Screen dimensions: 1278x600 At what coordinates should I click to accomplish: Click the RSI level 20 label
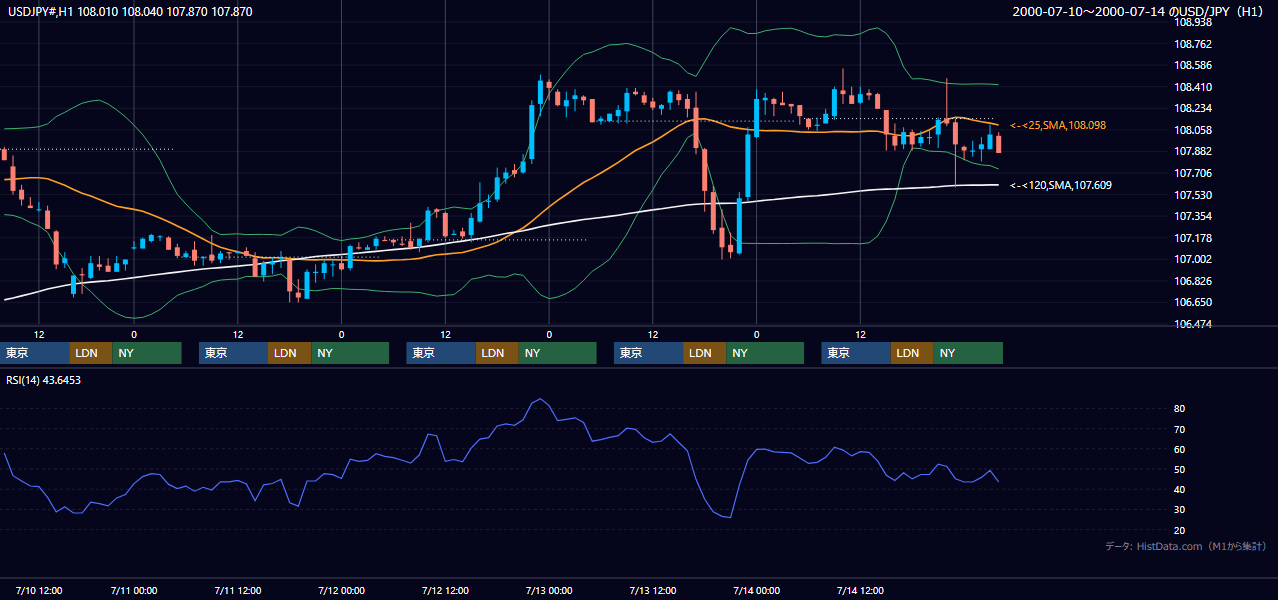[1180, 530]
